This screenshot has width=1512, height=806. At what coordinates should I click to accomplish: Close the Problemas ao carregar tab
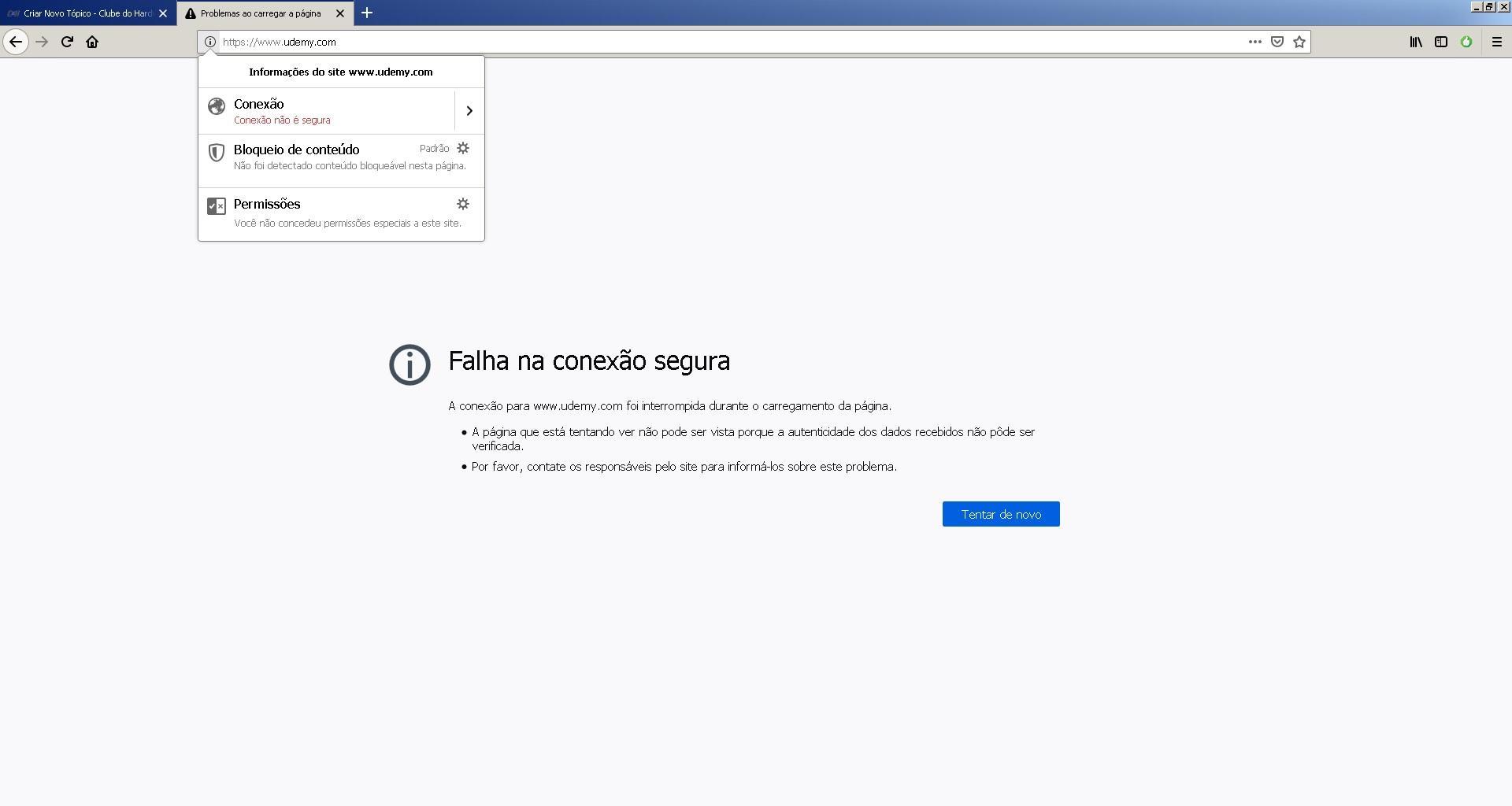point(340,13)
